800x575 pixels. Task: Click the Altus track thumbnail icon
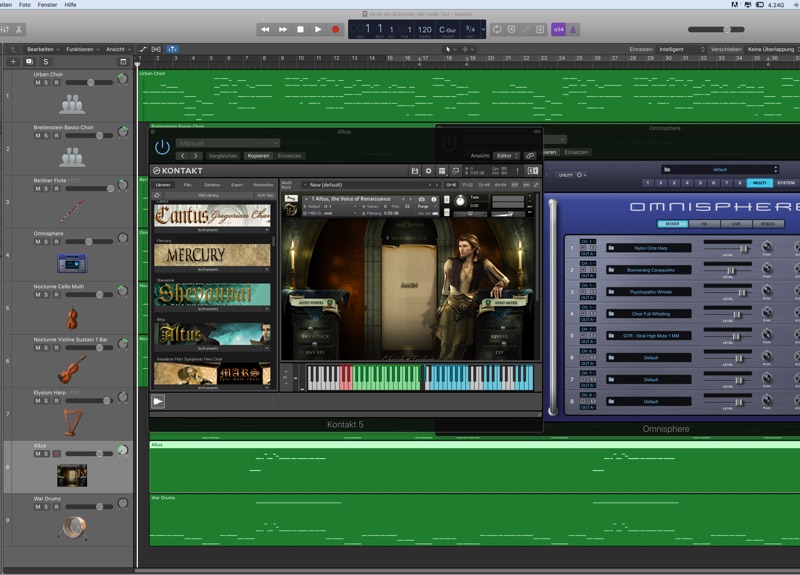tap(72, 476)
